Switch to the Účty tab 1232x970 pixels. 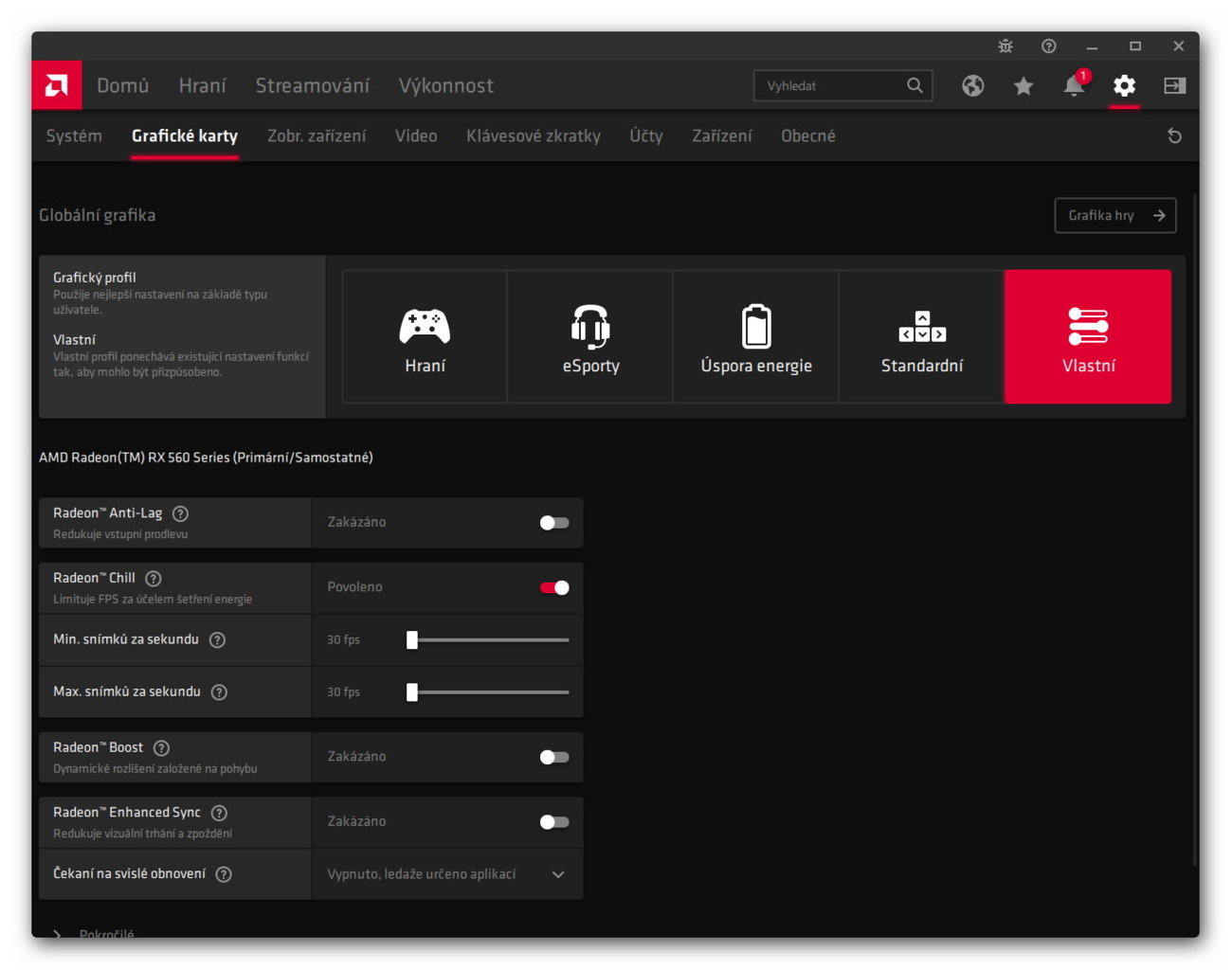pyautogui.click(x=646, y=135)
